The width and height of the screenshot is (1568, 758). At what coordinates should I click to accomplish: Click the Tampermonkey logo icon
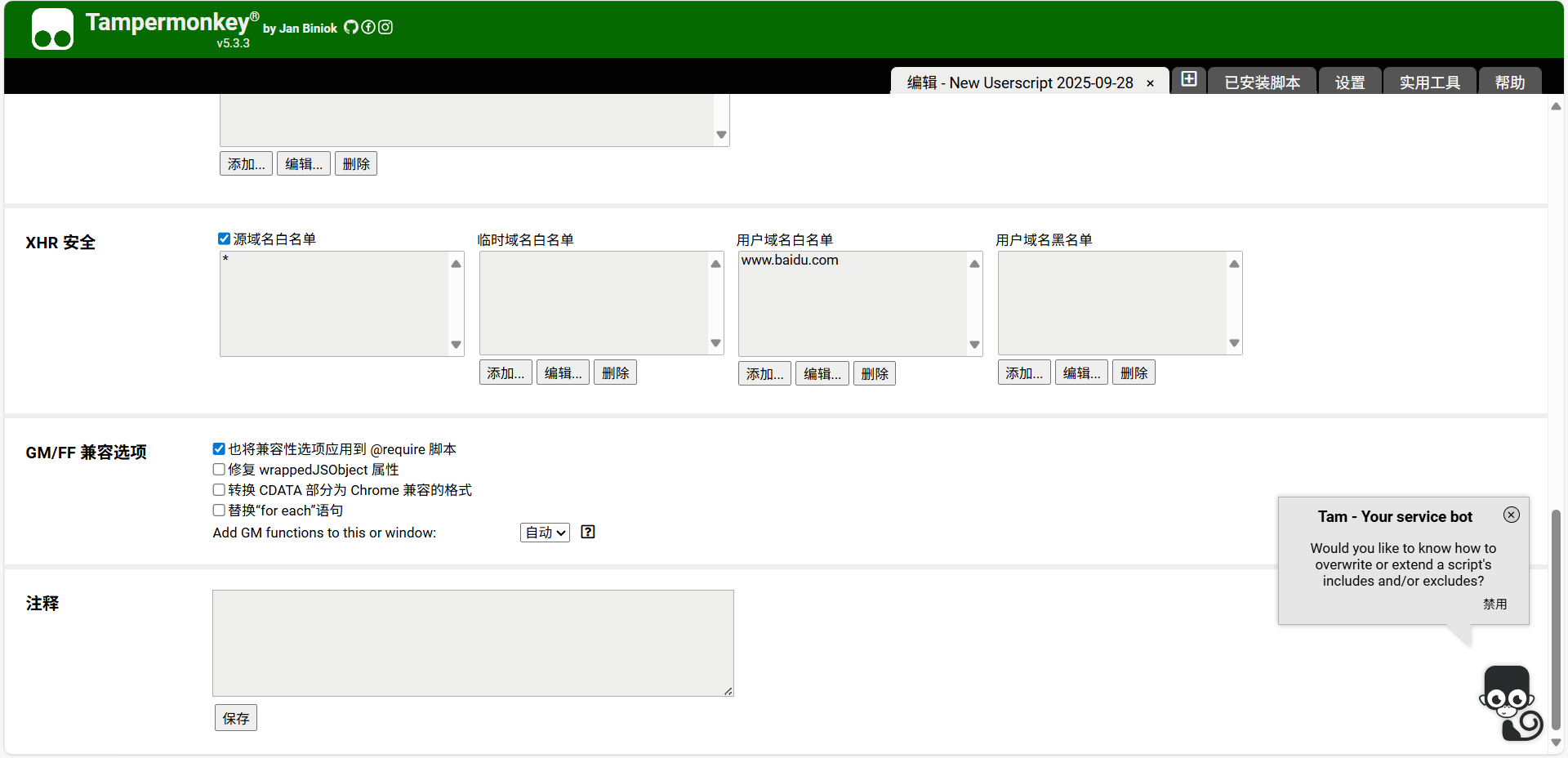[x=52, y=29]
